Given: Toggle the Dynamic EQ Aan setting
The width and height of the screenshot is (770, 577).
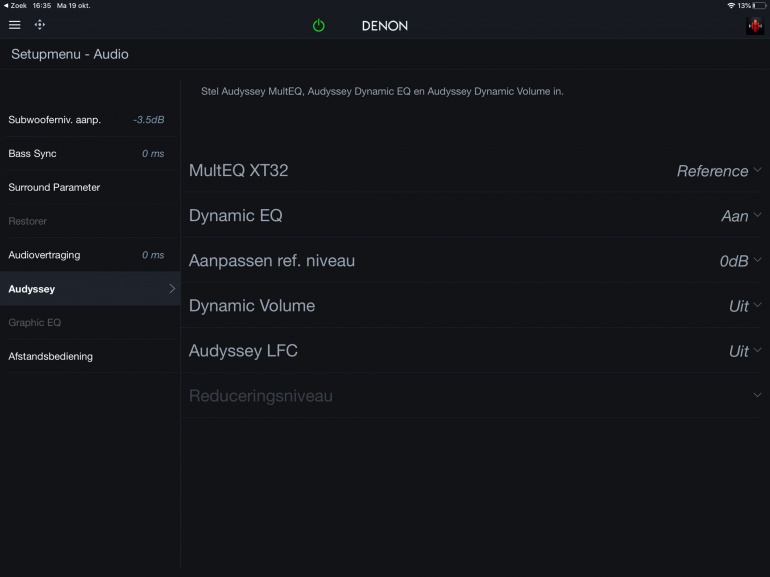Looking at the screenshot, I should coord(740,216).
